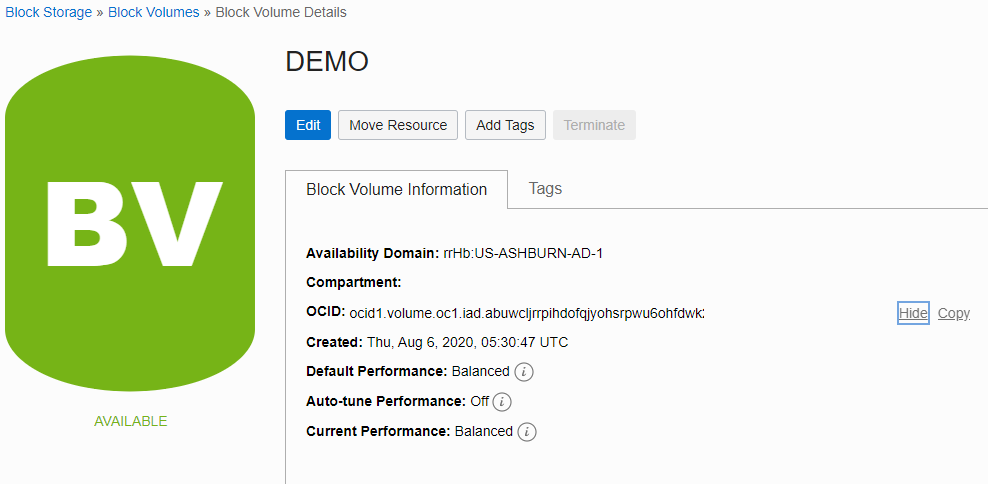The width and height of the screenshot is (993, 485).
Task: Click info icon next to Auto-tune Performance
Action: pos(502,402)
